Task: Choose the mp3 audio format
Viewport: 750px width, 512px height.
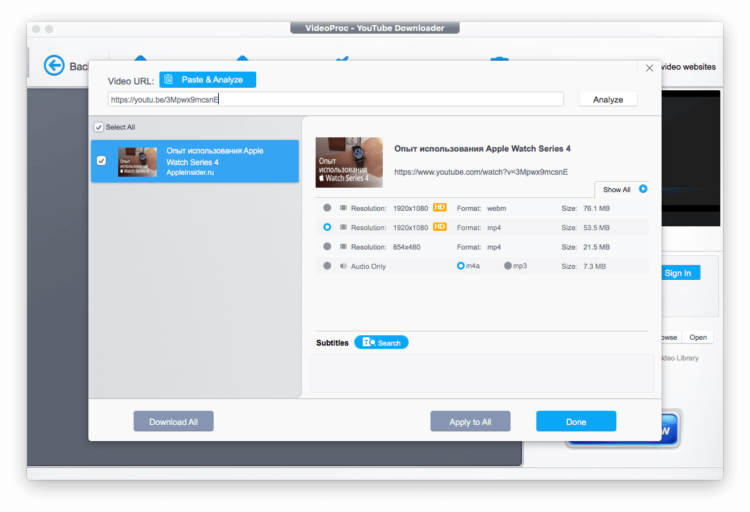Action: pos(507,266)
